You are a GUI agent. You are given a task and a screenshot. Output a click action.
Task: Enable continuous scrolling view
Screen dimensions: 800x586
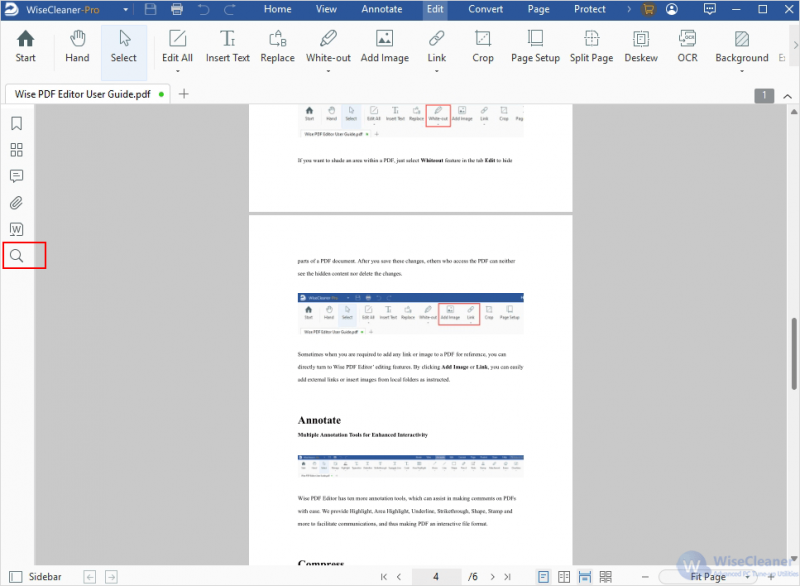click(585, 577)
